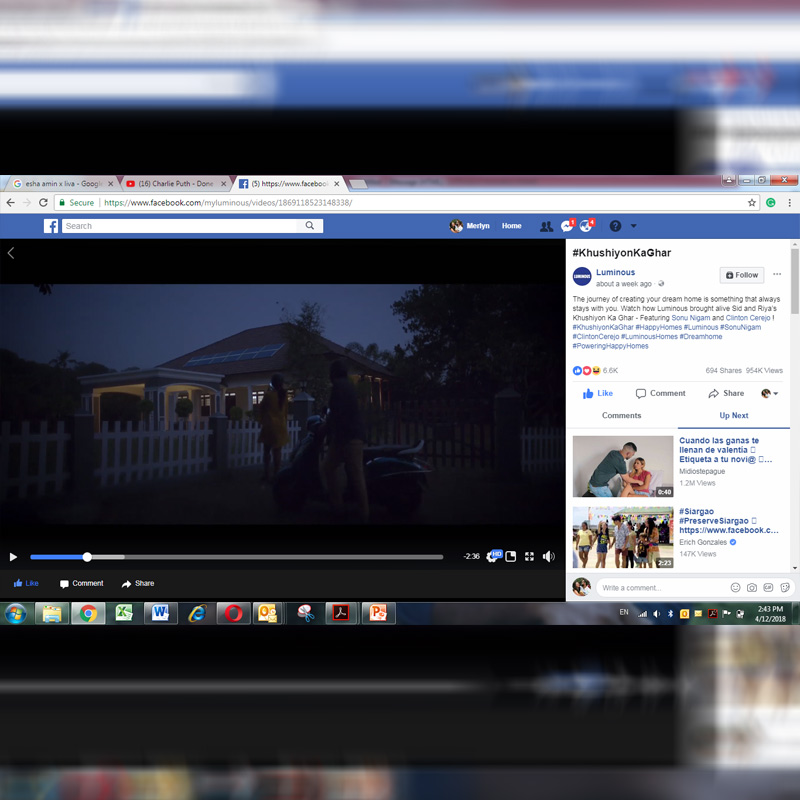Toggle picture-in-picture mini player

click(511, 557)
